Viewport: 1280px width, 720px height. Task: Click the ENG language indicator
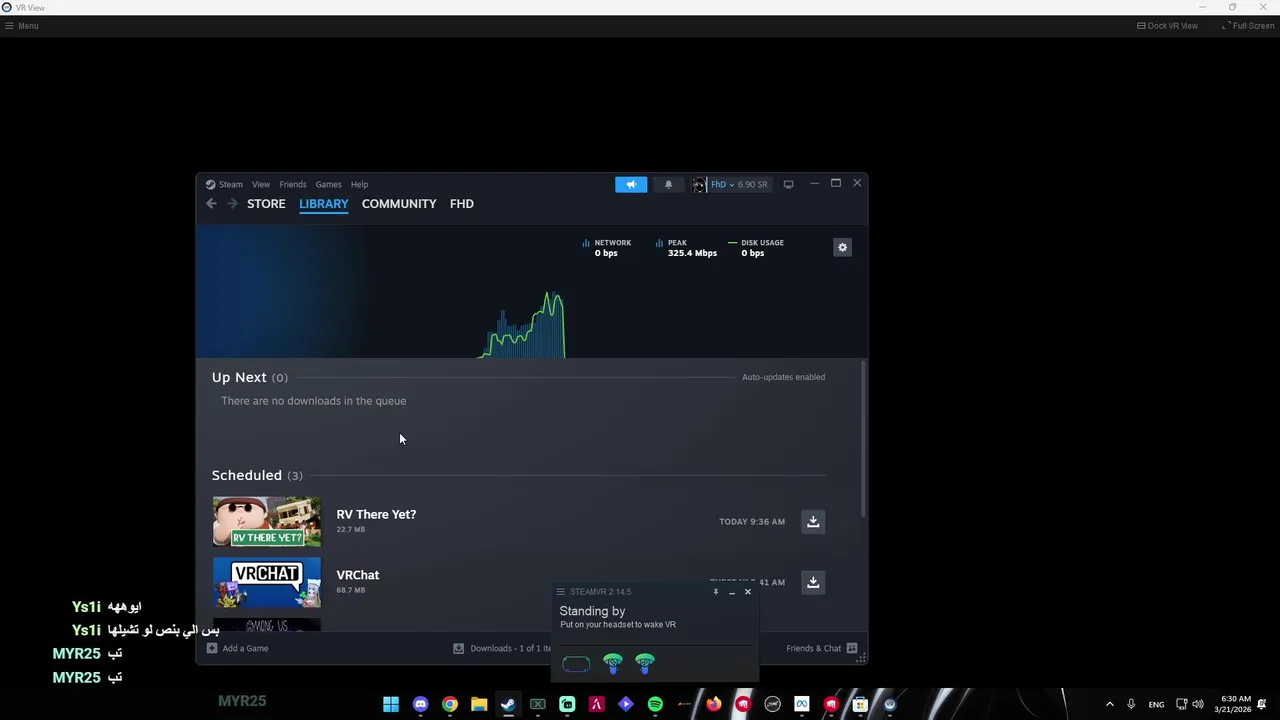(1156, 705)
